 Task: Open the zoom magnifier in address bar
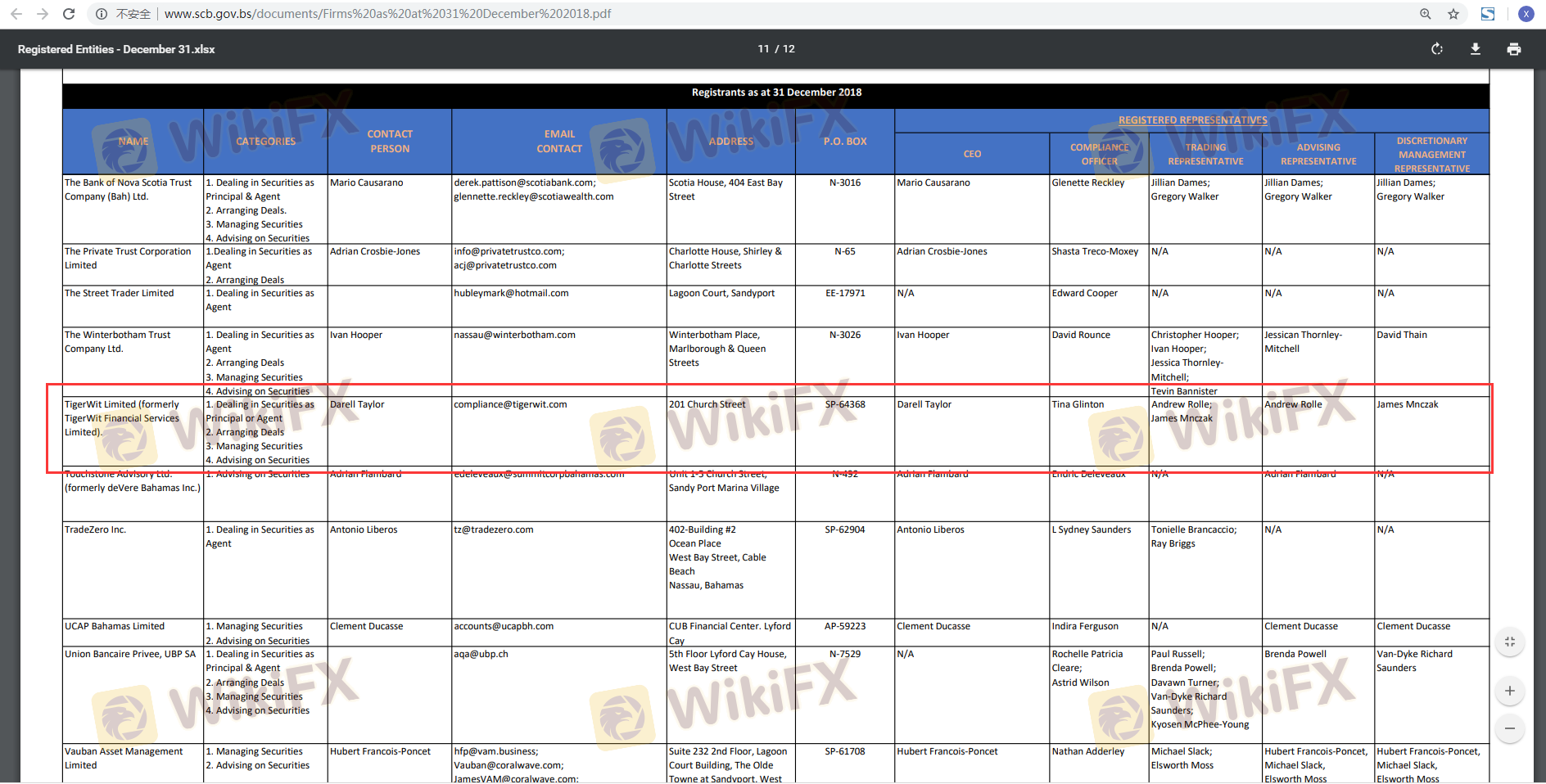click(x=1426, y=14)
